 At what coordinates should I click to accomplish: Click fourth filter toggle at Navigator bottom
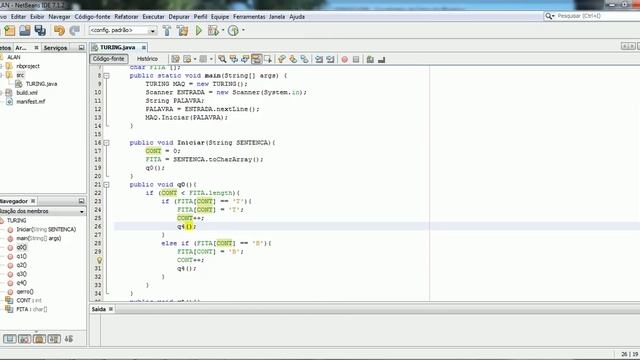pyautogui.click(x=54, y=339)
